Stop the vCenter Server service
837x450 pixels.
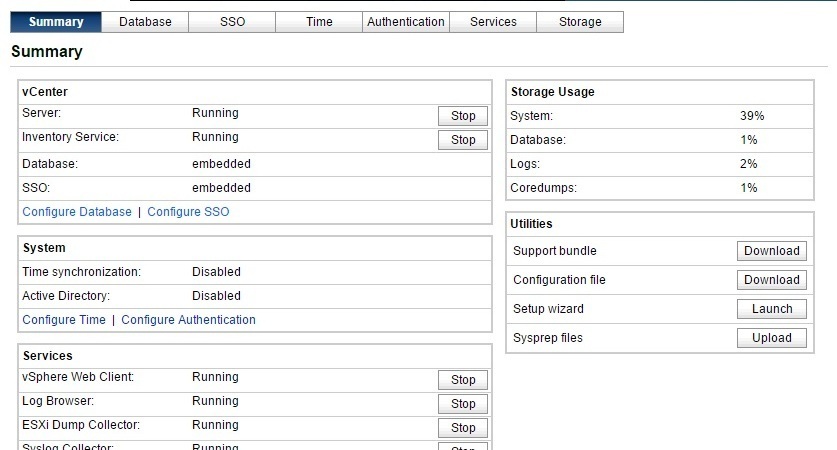click(x=463, y=116)
